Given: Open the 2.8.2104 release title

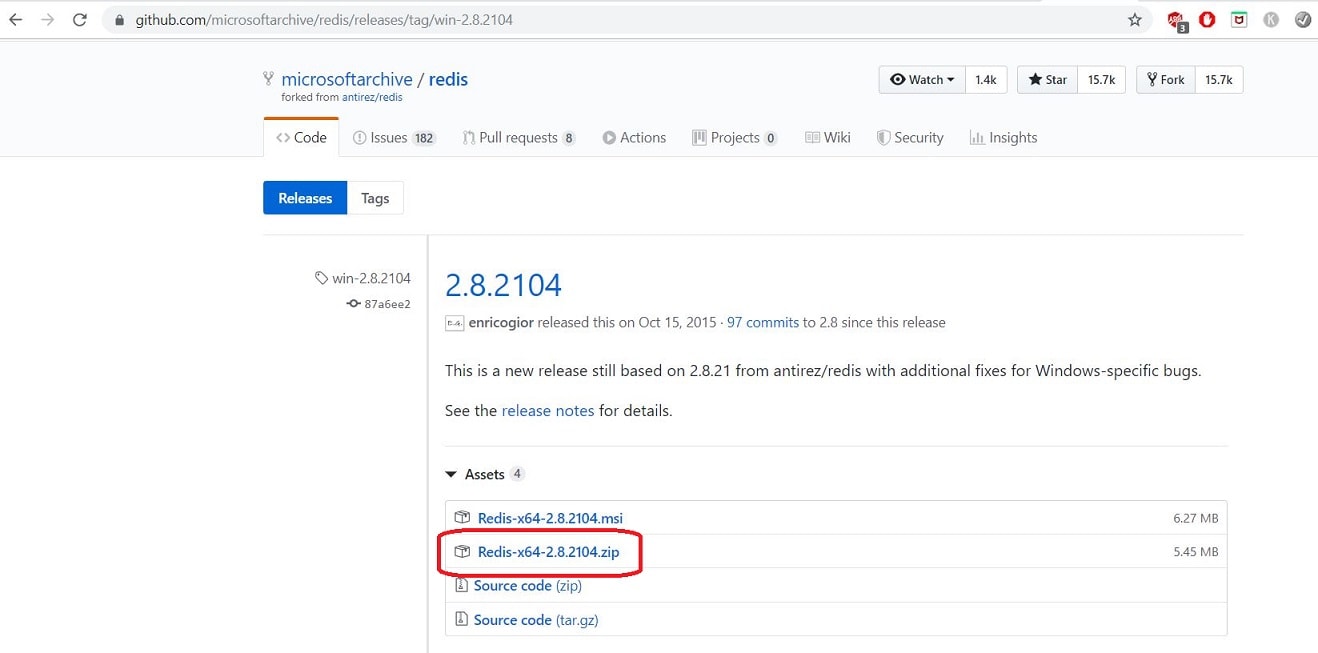Looking at the screenshot, I should [x=503, y=285].
